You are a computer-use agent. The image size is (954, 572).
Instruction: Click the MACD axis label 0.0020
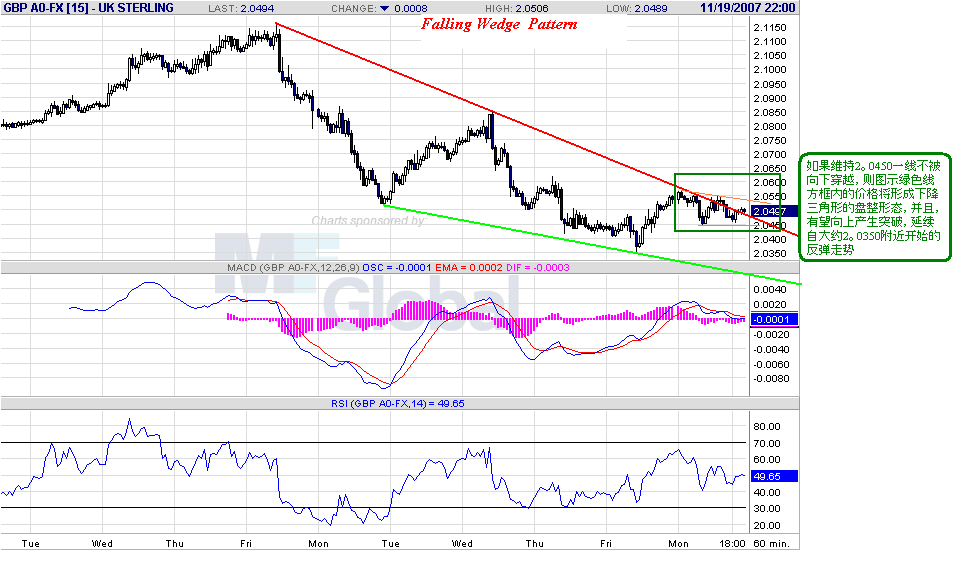pyautogui.click(x=770, y=305)
